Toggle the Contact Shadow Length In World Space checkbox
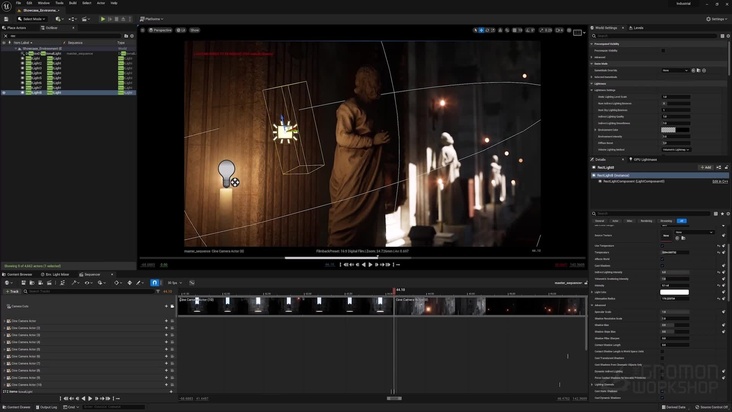732x412 pixels. 662,351
